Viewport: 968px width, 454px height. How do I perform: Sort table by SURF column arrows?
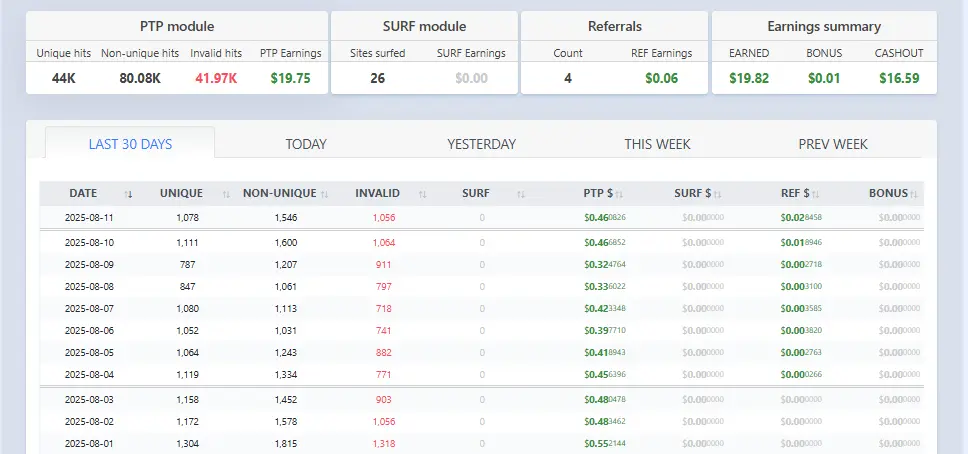coord(520,194)
